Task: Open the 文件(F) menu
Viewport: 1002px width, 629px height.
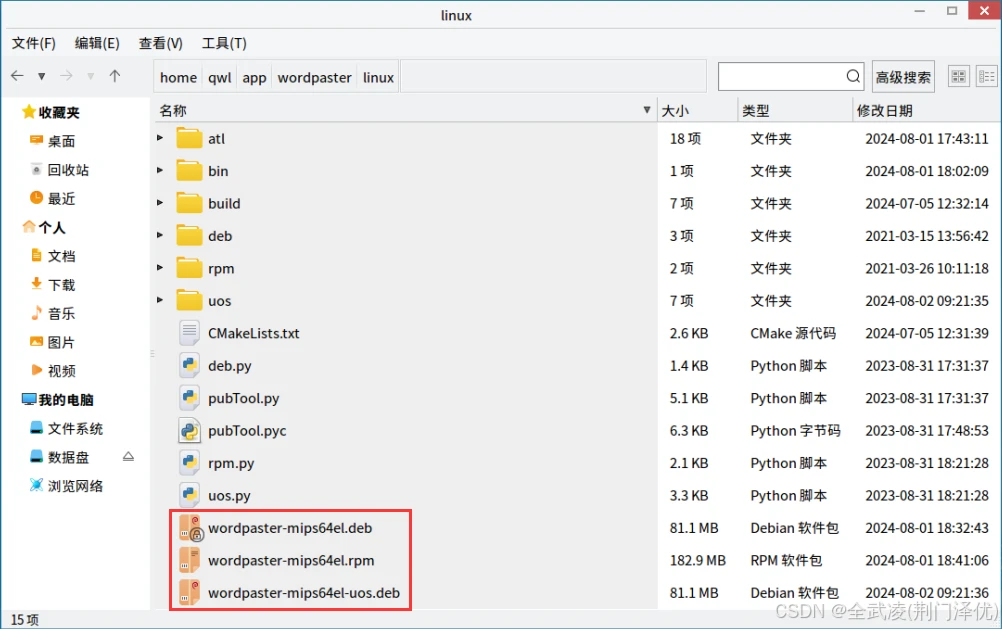Action: click(34, 43)
